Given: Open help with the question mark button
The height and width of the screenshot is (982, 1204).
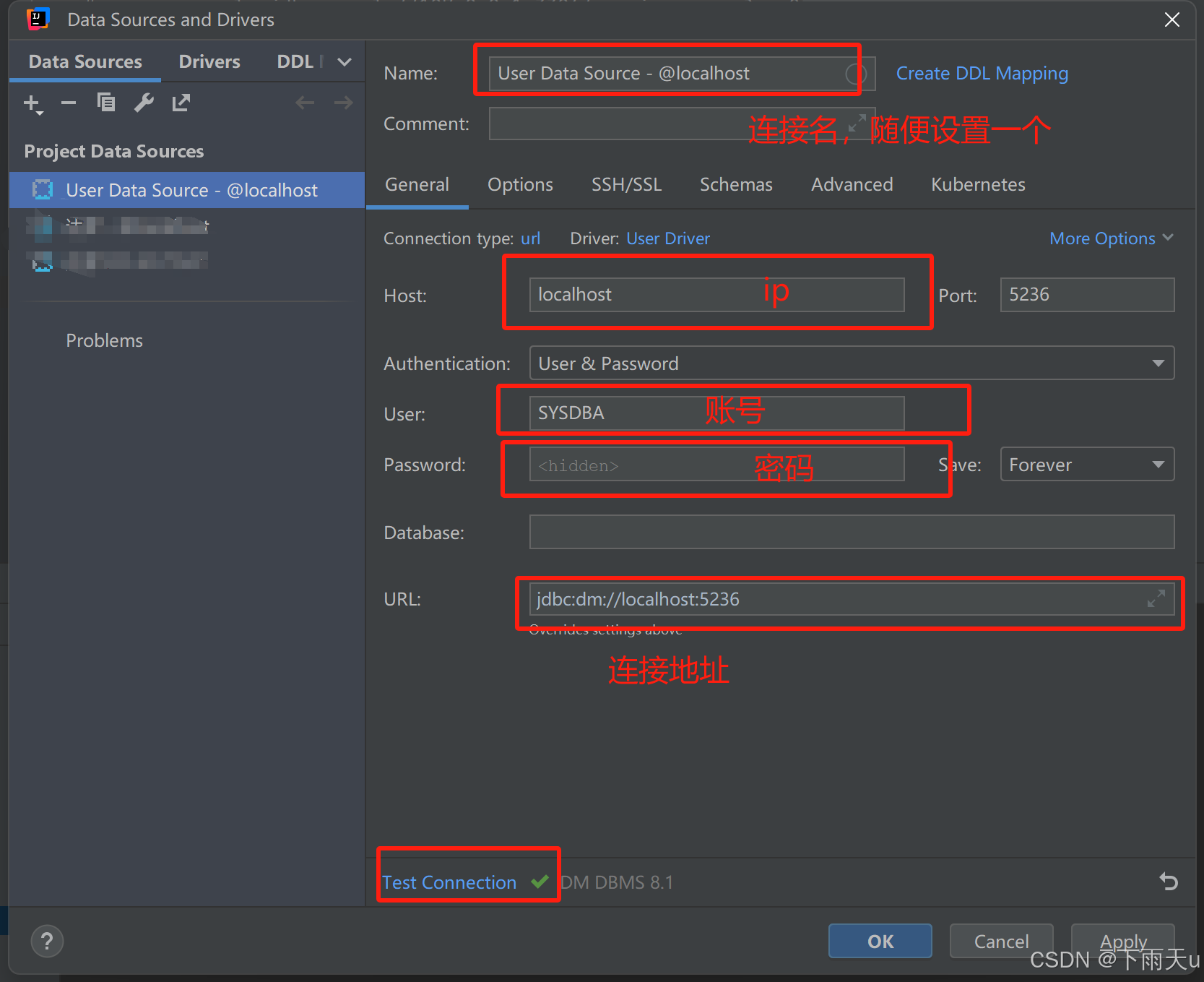Looking at the screenshot, I should 47,941.
